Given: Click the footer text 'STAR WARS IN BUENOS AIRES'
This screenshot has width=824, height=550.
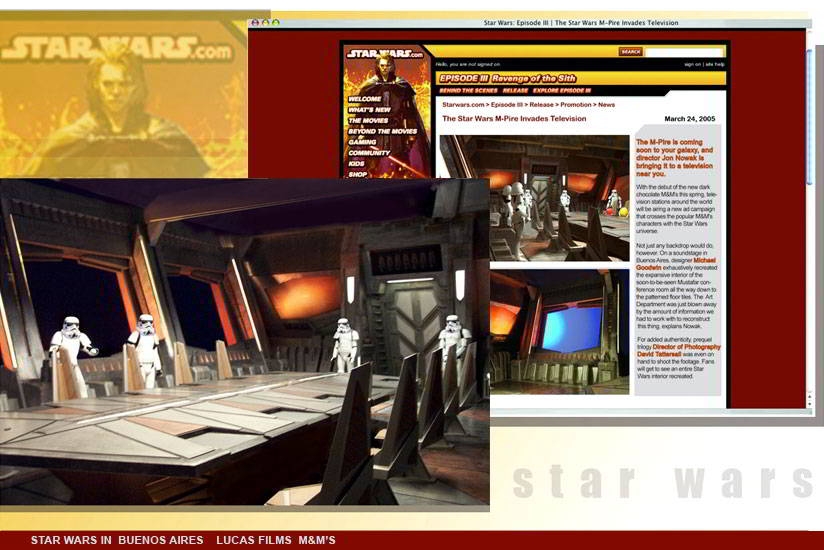Looking at the screenshot, I should click(117, 540).
